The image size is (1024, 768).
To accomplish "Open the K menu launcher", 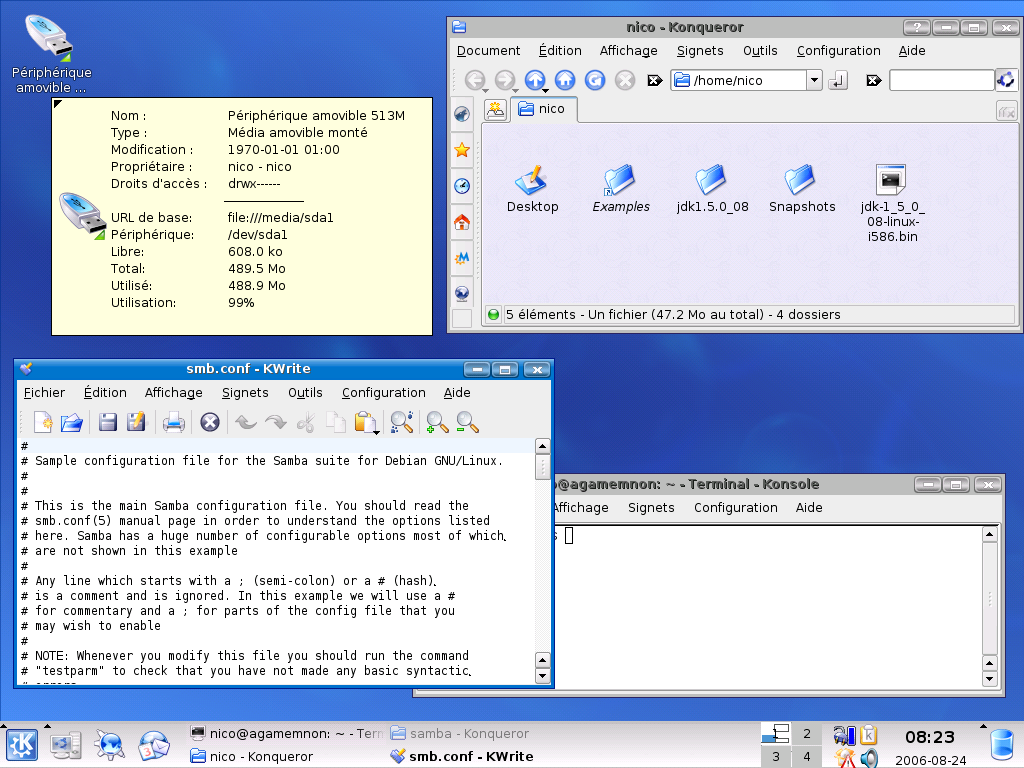I will (x=20, y=745).
